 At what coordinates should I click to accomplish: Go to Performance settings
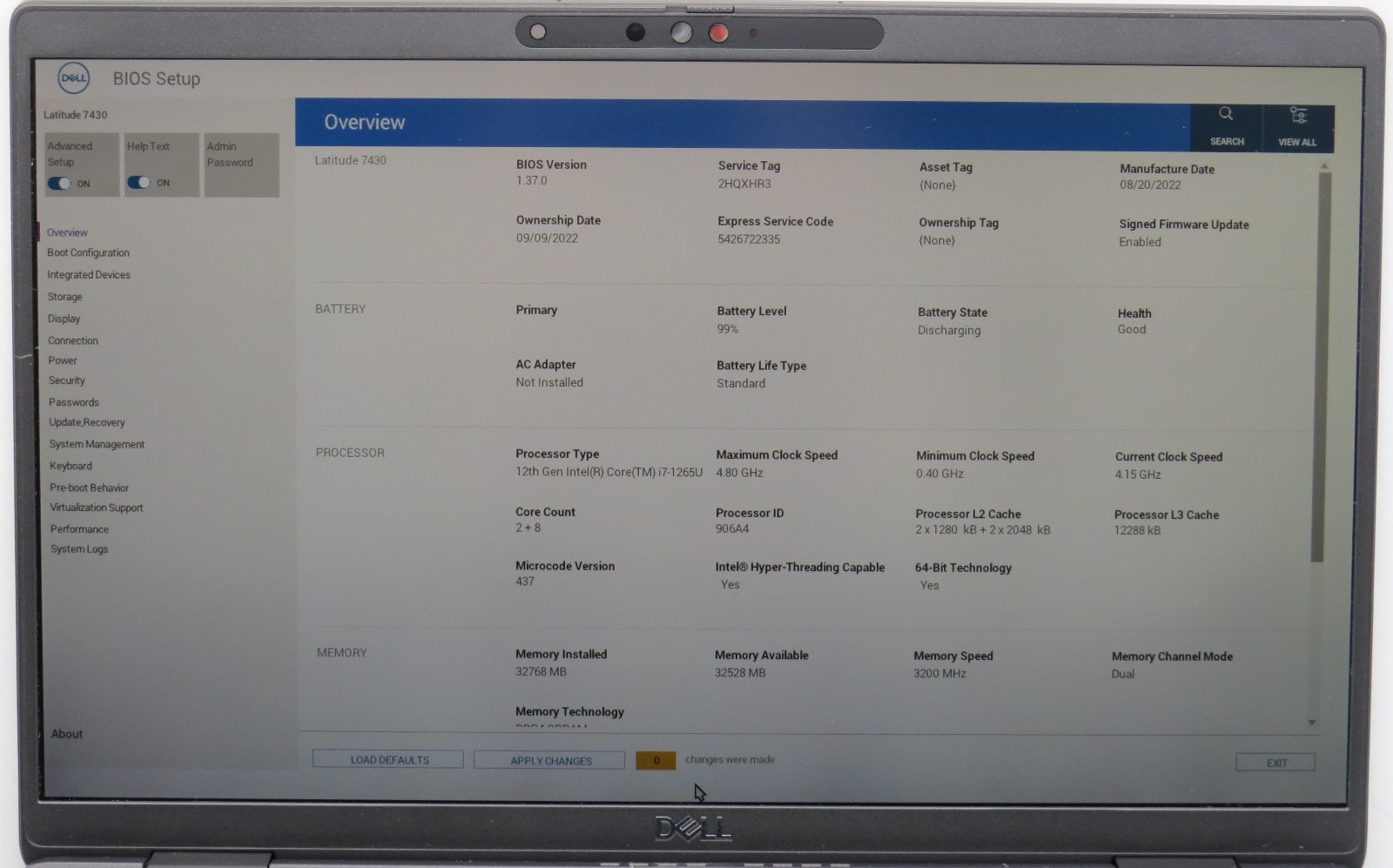tap(79, 529)
